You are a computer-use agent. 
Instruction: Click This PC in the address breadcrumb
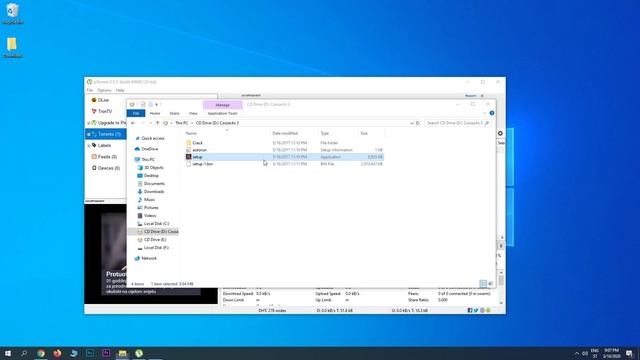pyautogui.click(x=182, y=123)
